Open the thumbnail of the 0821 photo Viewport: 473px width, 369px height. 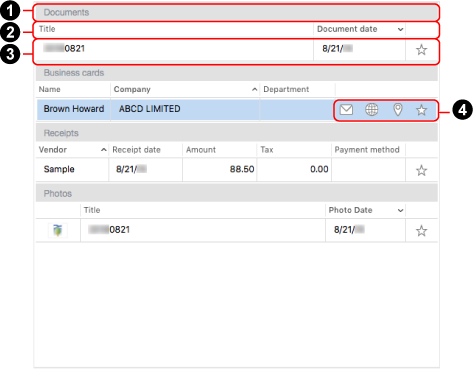tap(58, 230)
